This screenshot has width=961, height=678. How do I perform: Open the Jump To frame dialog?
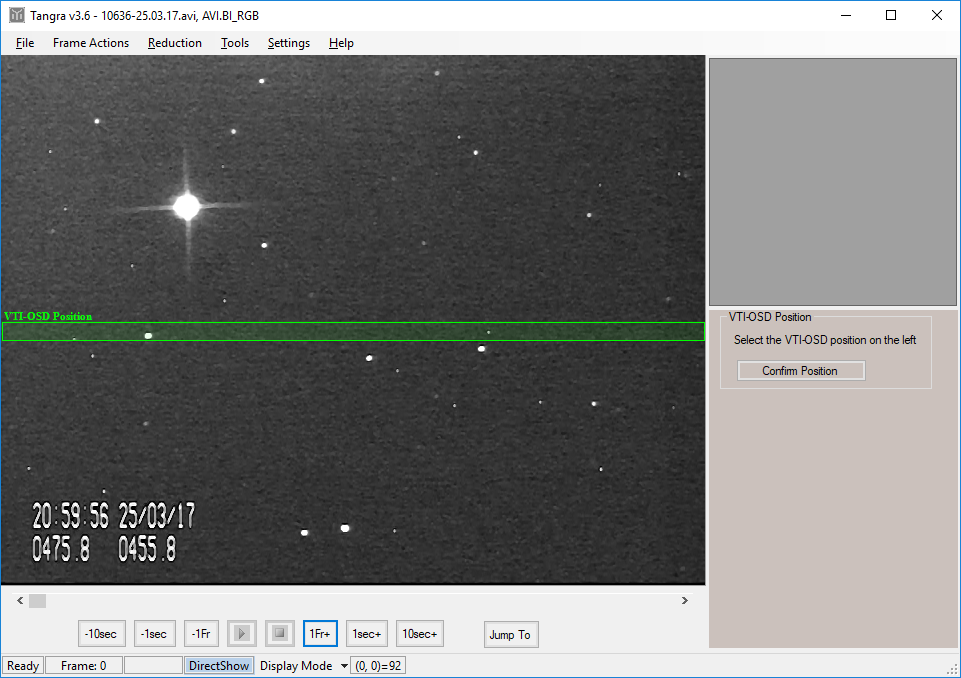(510, 634)
